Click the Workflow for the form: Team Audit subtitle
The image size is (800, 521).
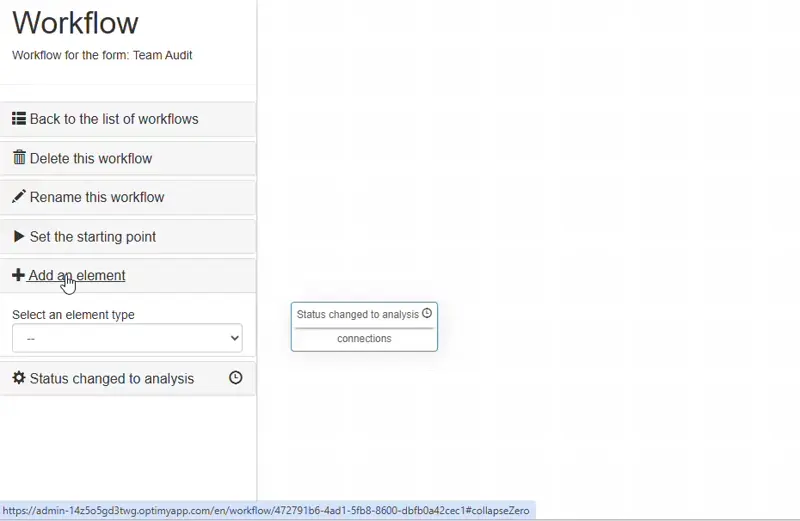[x=102, y=55]
